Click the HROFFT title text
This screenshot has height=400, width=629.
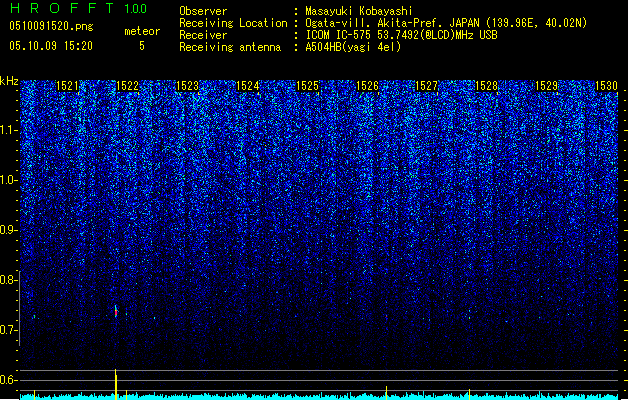click(62, 8)
